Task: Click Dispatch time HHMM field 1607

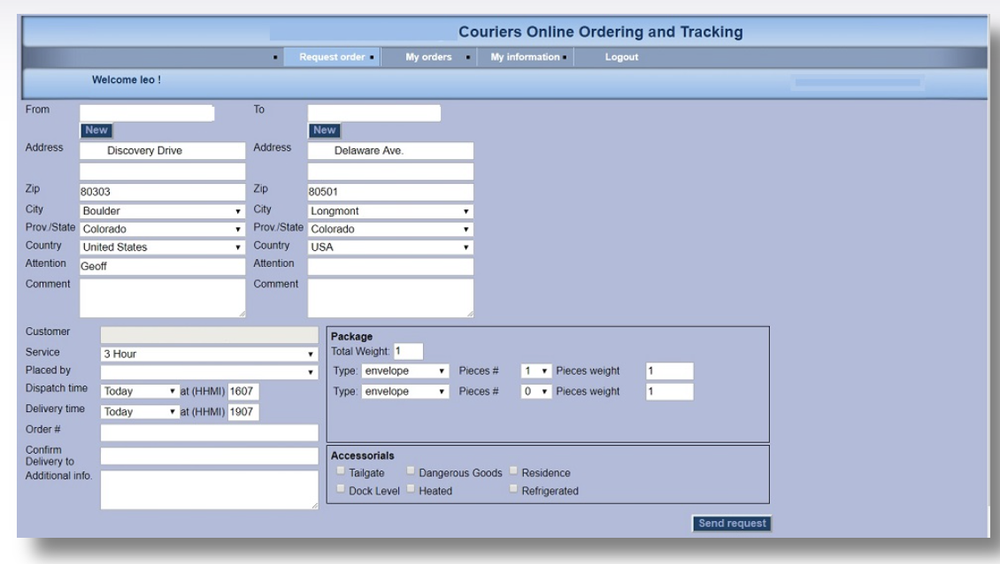Action: coord(243,391)
